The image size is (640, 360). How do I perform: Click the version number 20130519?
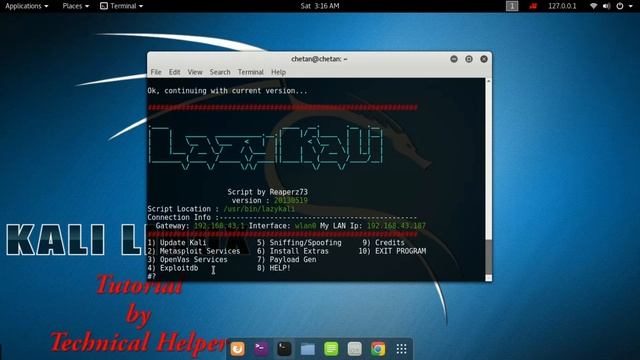point(291,200)
